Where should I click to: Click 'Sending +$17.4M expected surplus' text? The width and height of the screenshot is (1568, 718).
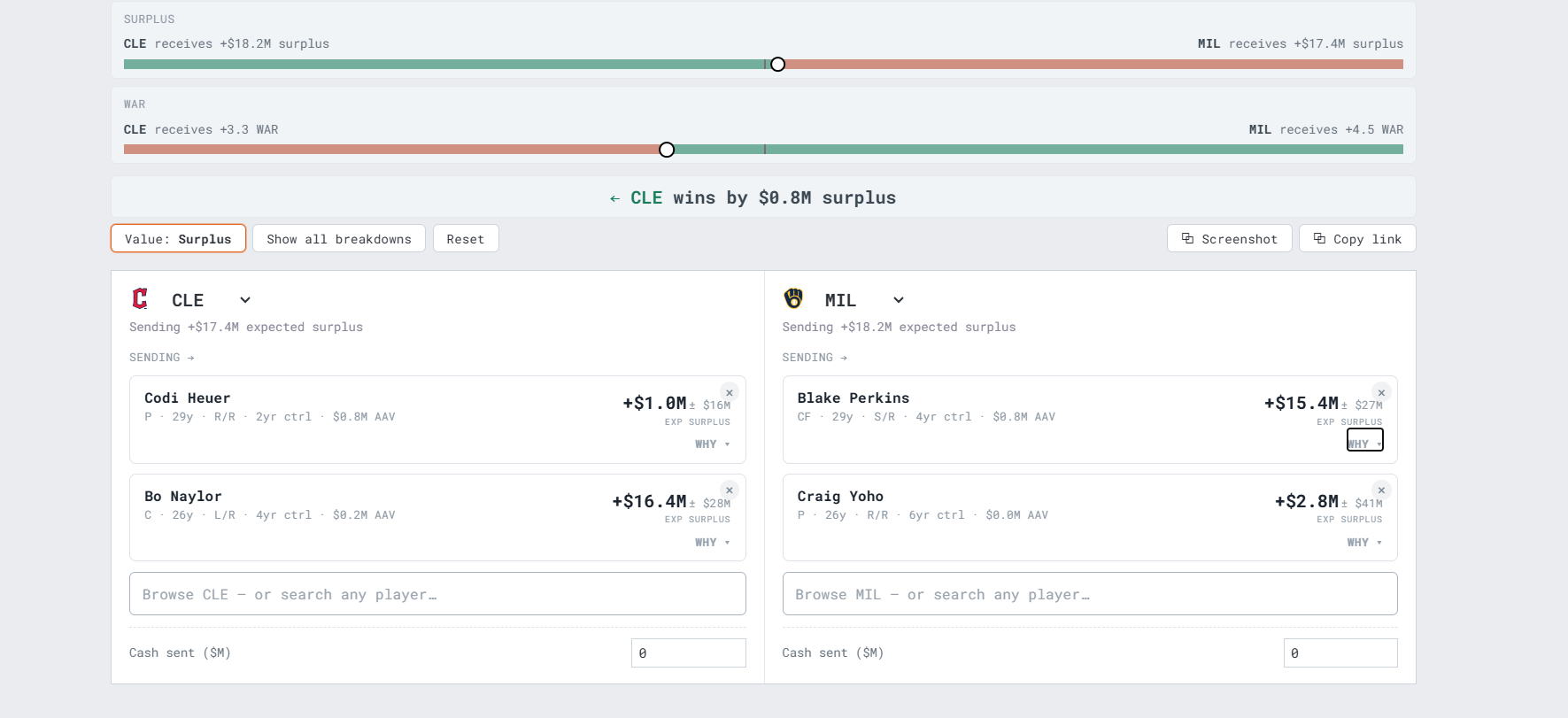[x=246, y=328]
